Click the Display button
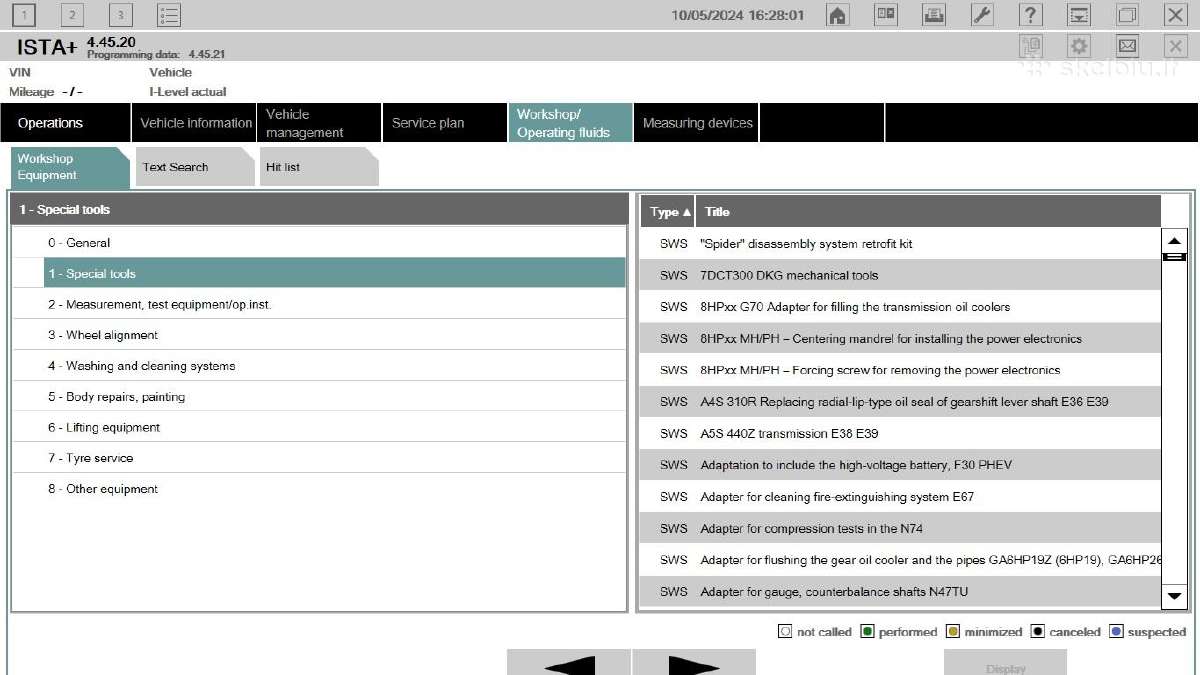Image resolution: width=1200 pixels, height=675 pixels. [x=1005, y=663]
